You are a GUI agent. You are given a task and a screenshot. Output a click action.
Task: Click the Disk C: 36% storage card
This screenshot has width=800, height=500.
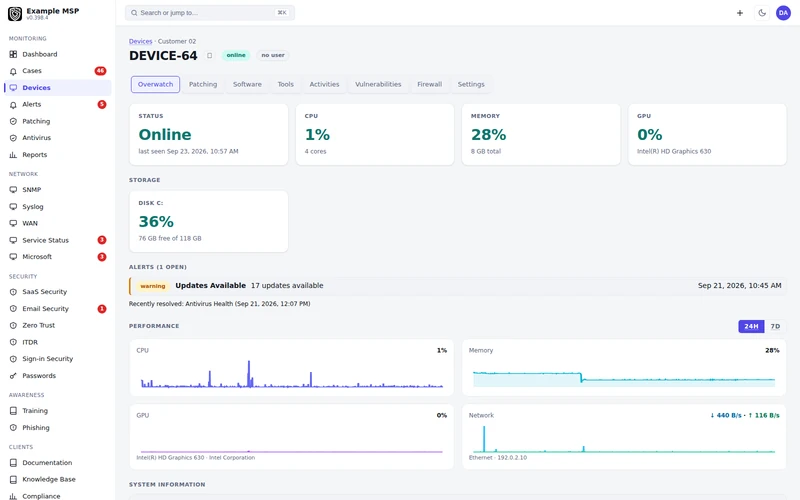209,221
